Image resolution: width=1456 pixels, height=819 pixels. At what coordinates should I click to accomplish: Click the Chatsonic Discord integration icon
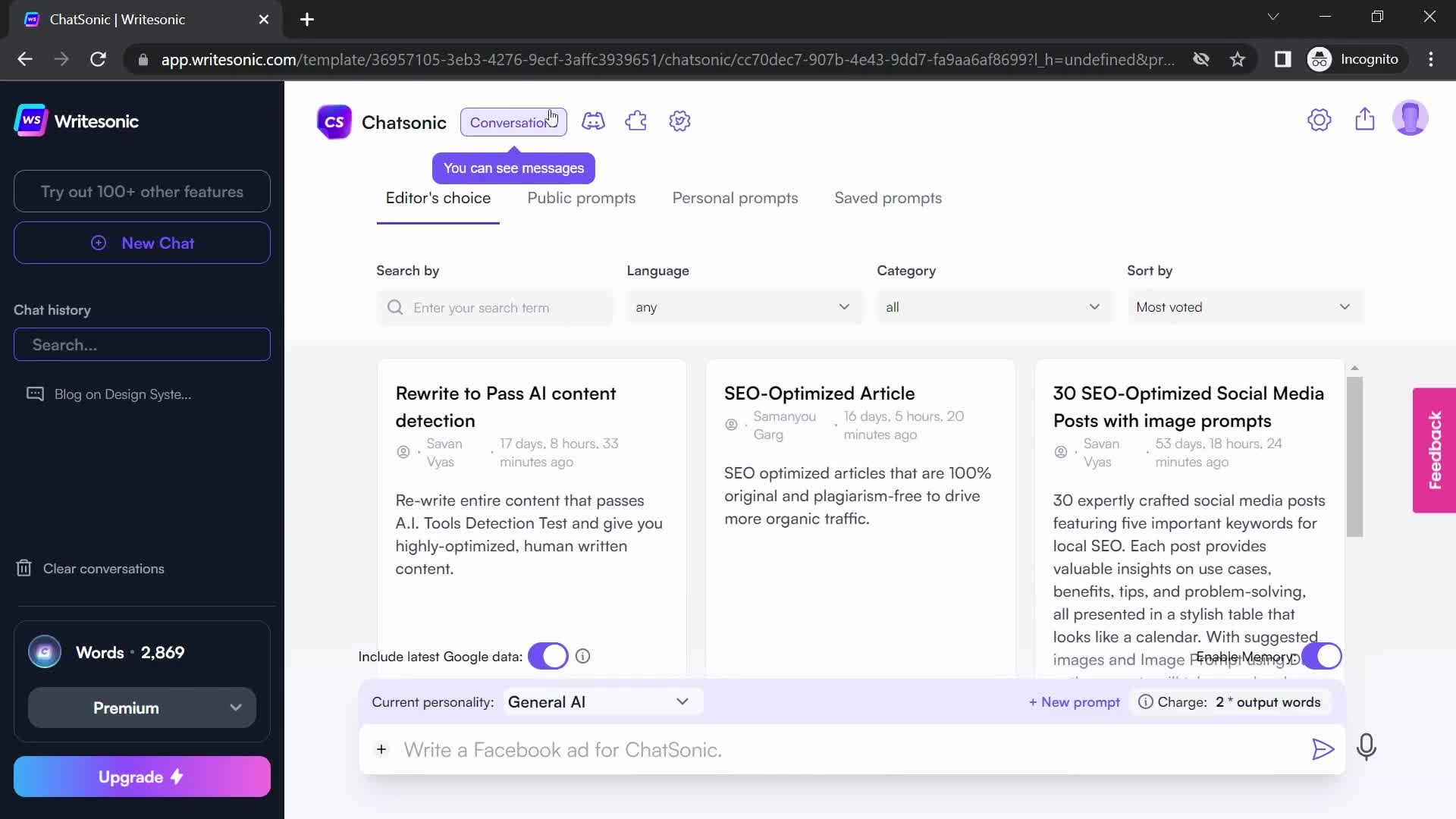(594, 121)
